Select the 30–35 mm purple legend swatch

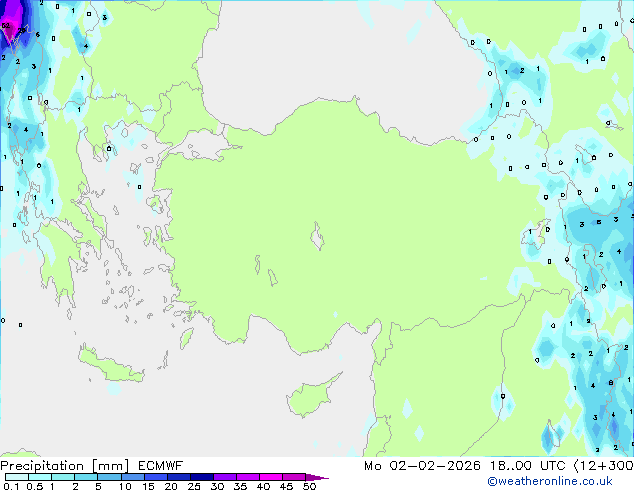point(224,477)
